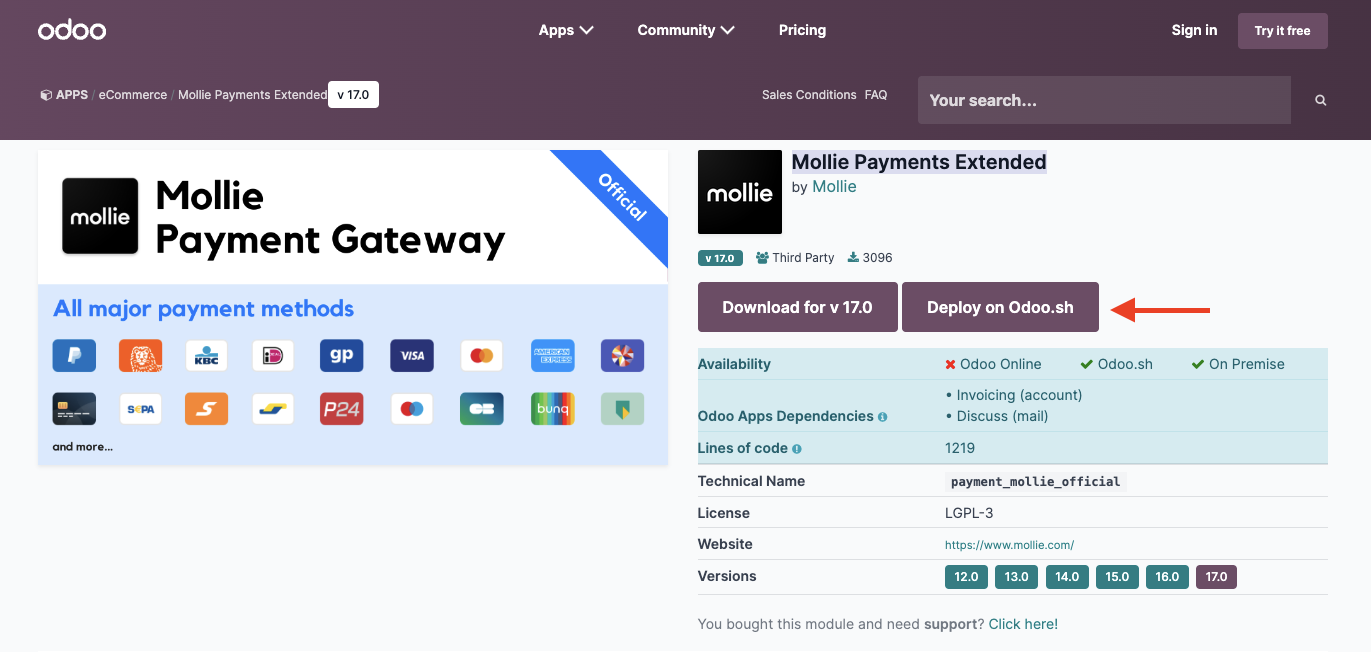Click the technical name payment_mollie_official
This screenshot has height=652, width=1371.
click(1035, 482)
